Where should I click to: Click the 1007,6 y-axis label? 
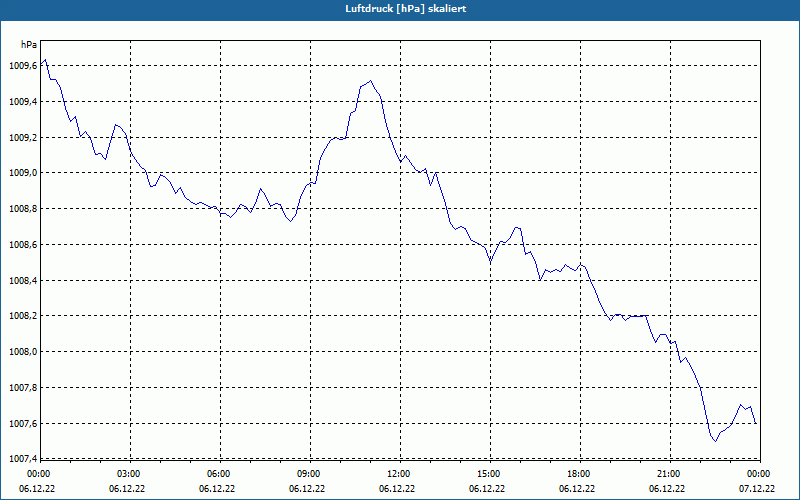23,423
